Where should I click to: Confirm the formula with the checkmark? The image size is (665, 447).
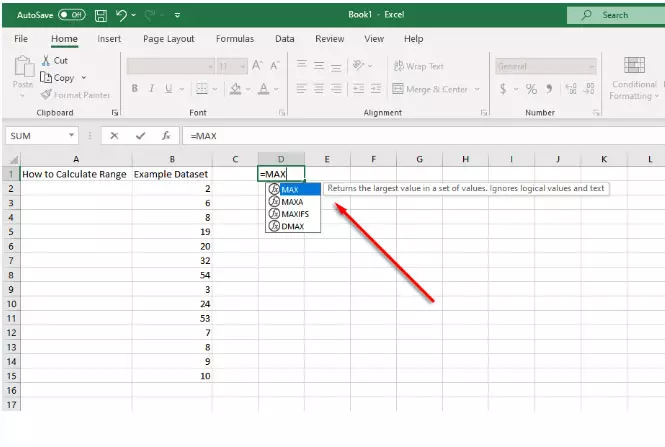click(x=140, y=136)
